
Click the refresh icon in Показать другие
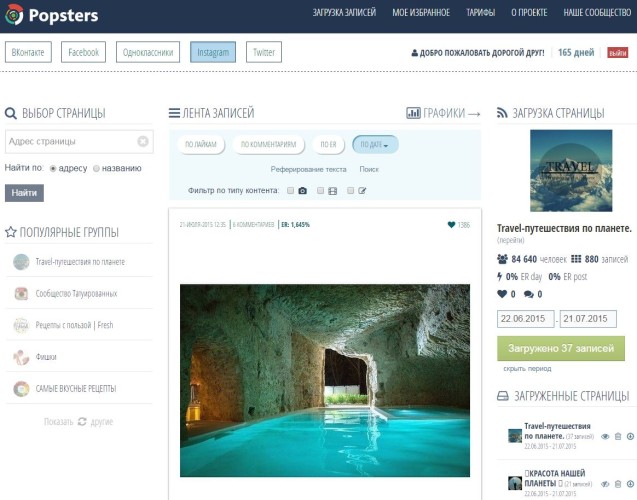coord(82,422)
